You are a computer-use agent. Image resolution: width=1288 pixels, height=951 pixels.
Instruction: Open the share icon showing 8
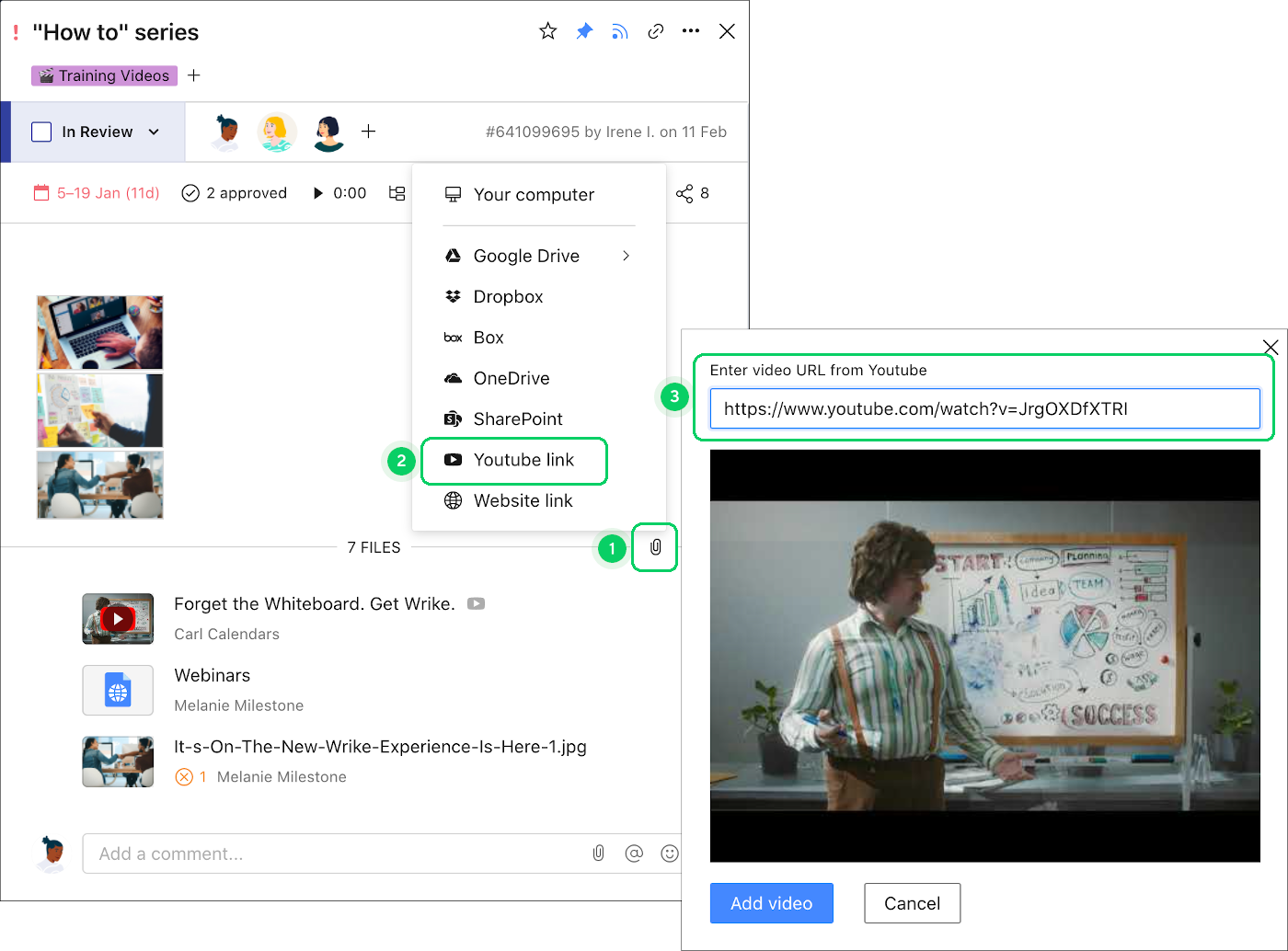click(x=692, y=193)
